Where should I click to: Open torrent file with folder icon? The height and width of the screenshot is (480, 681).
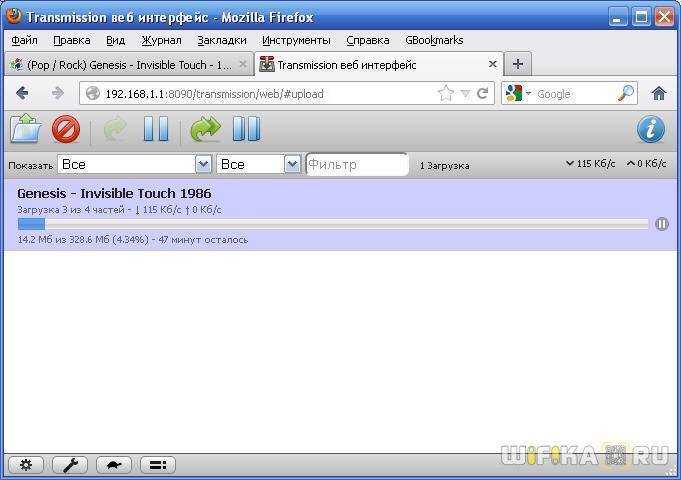pyautogui.click(x=26, y=129)
